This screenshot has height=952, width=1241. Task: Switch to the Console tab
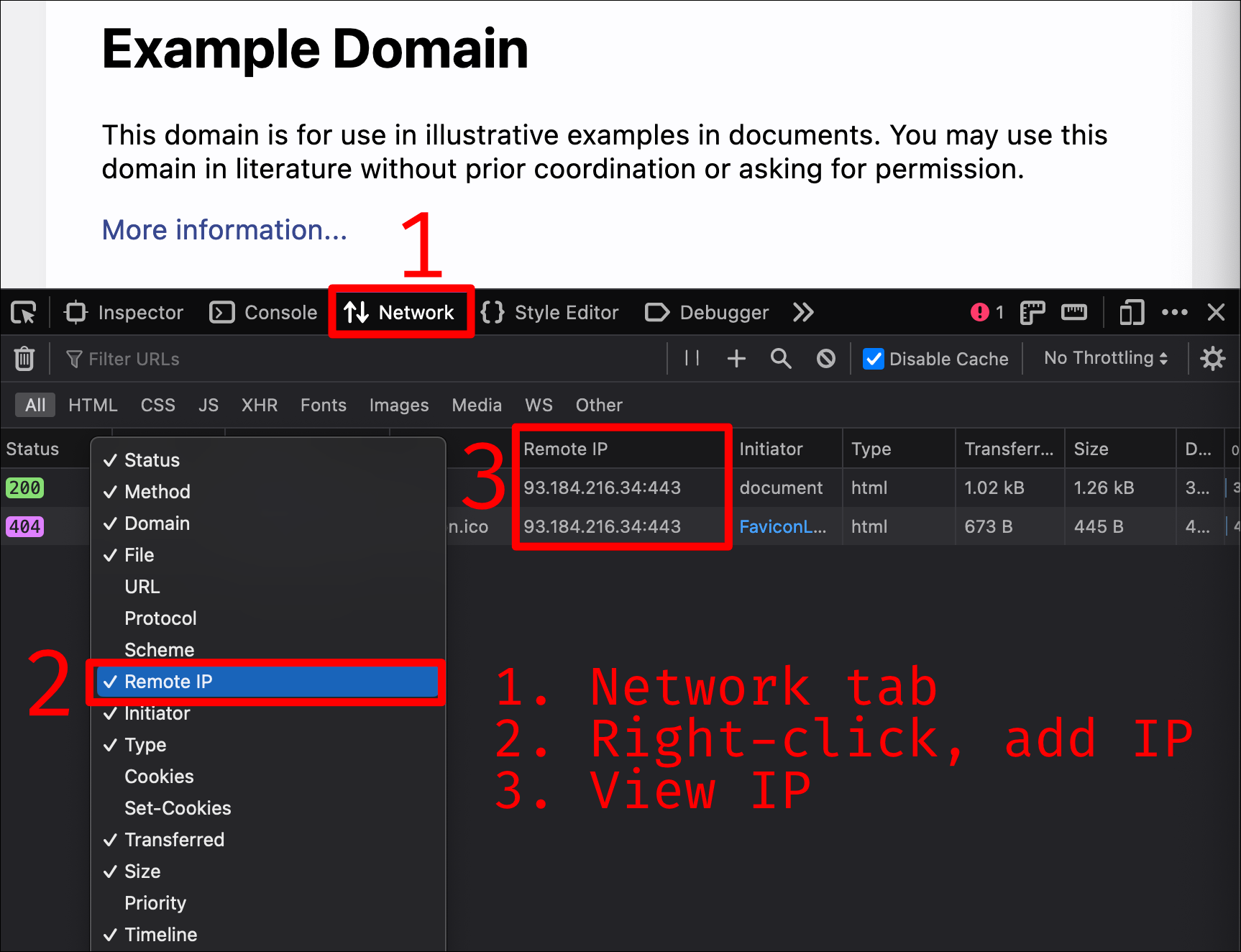(264, 313)
